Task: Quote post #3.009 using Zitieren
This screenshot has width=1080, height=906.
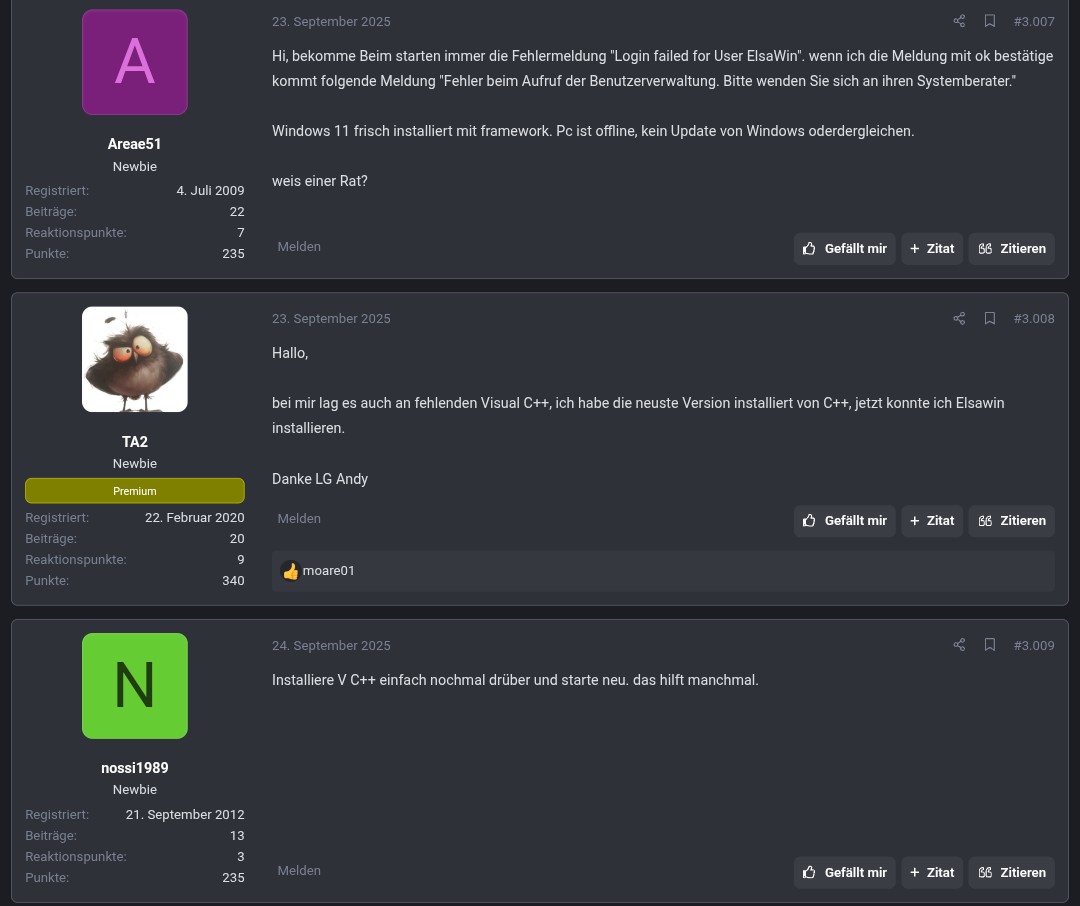Action: [1011, 872]
